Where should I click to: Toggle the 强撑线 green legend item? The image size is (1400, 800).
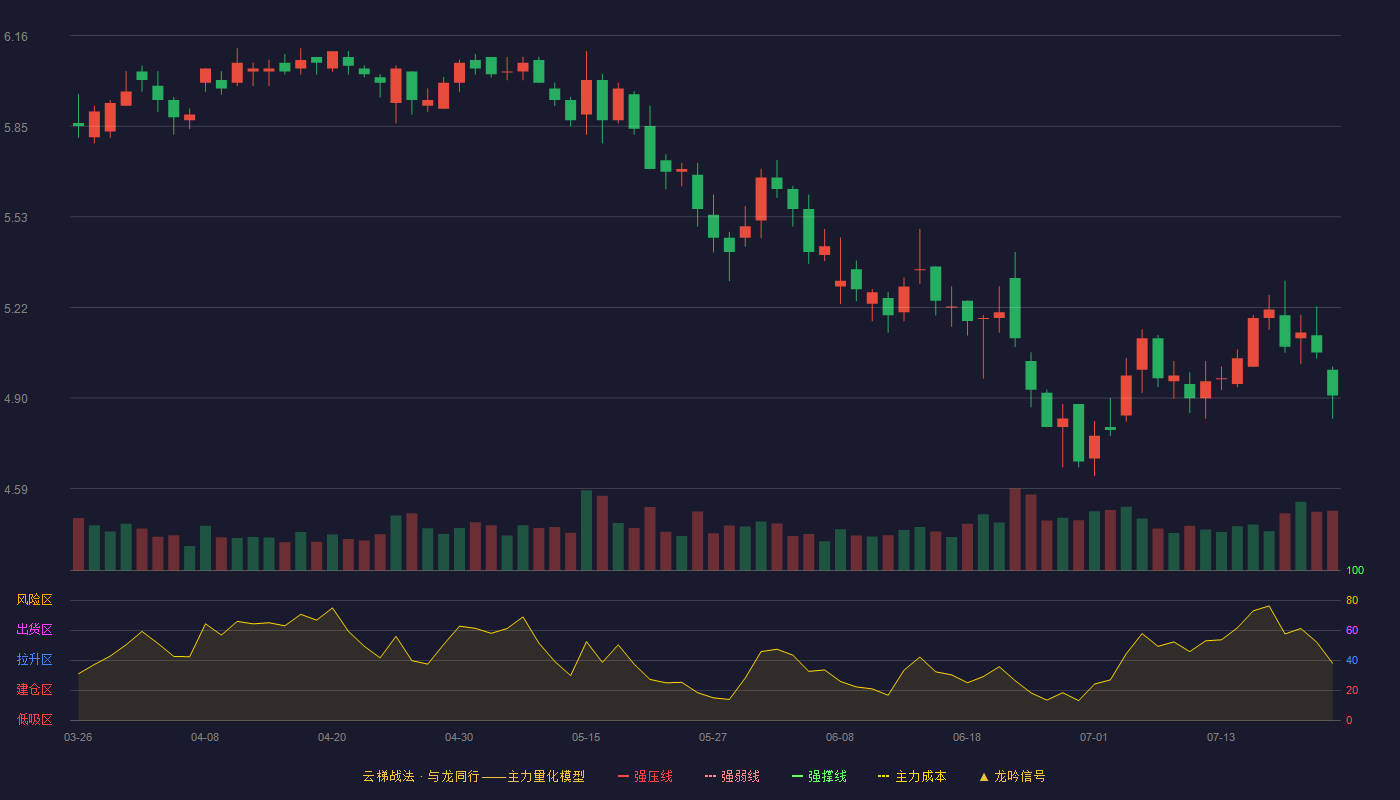pos(819,776)
